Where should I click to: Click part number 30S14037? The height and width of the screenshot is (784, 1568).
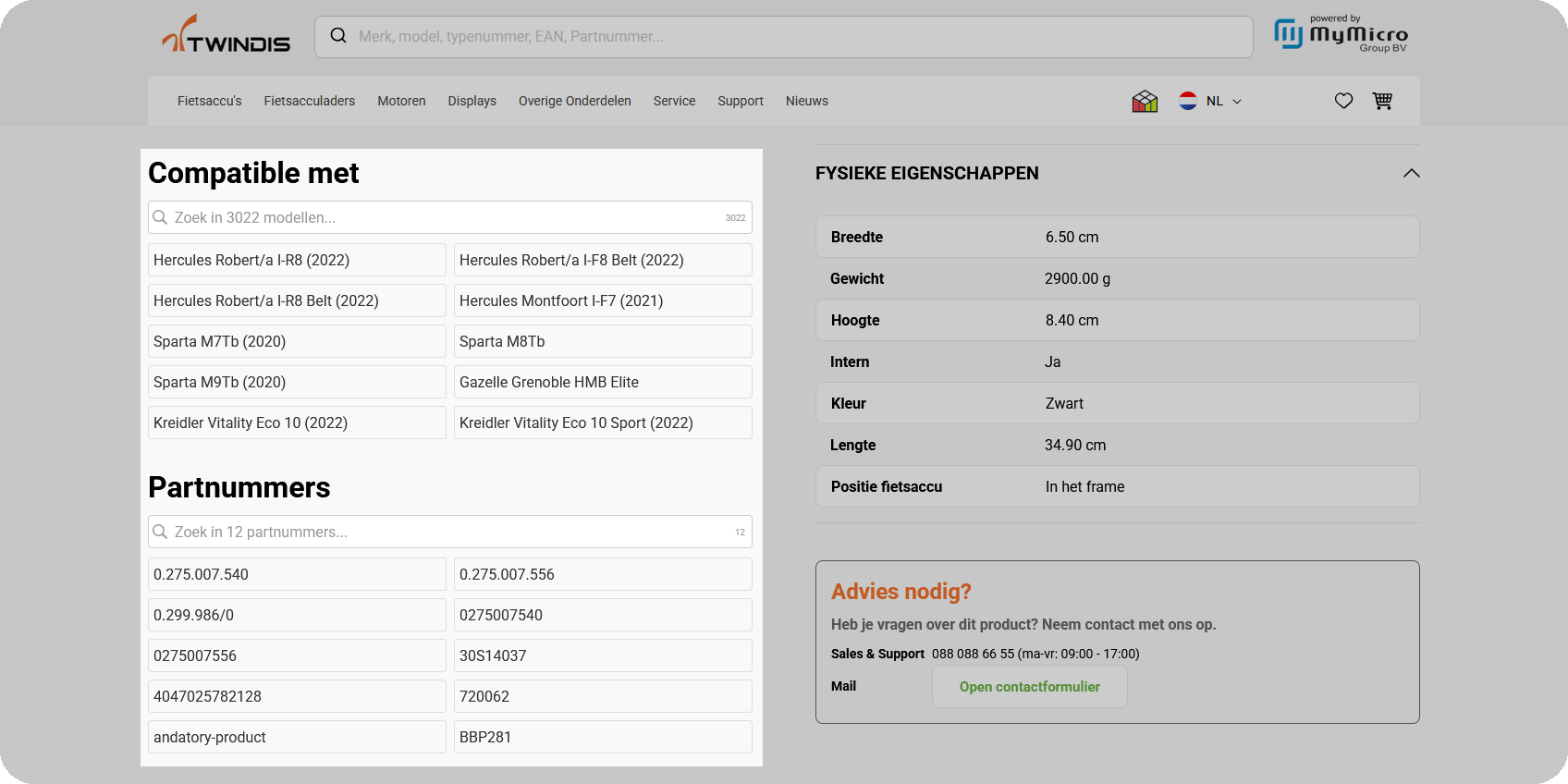[603, 655]
